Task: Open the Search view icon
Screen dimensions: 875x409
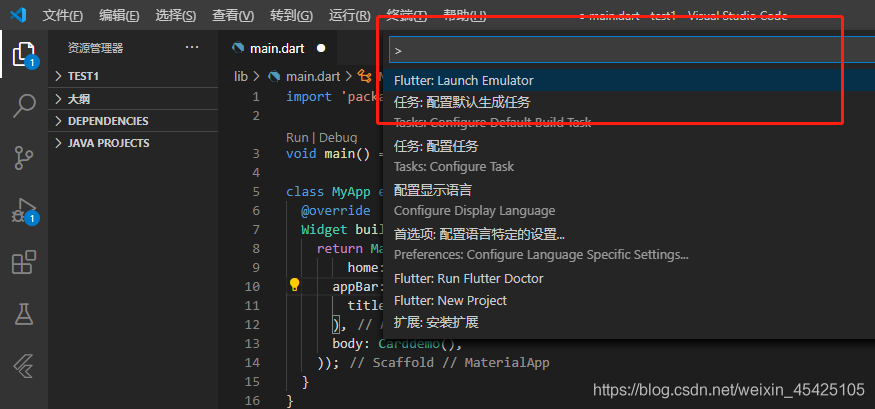Action: pyautogui.click(x=23, y=105)
